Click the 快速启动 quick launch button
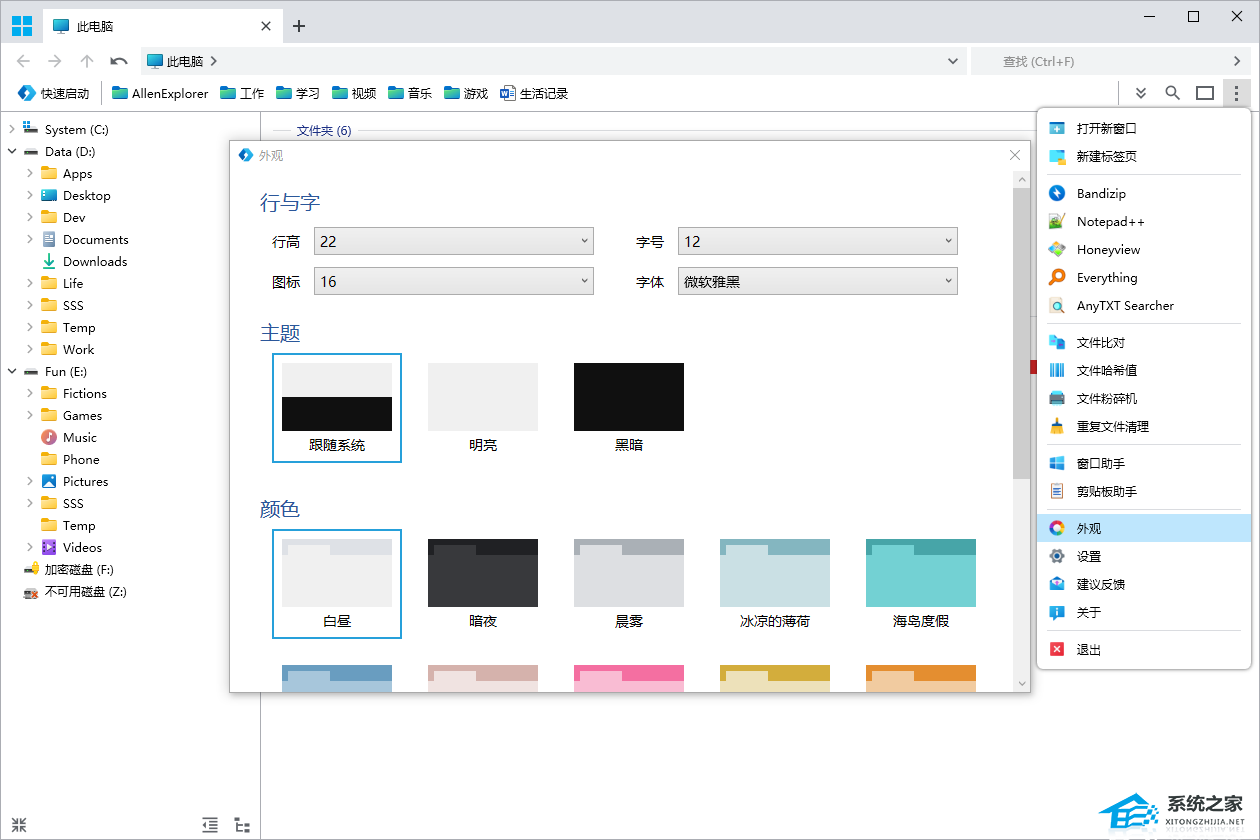This screenshot has width=1260, height=840. coord(54,93)
